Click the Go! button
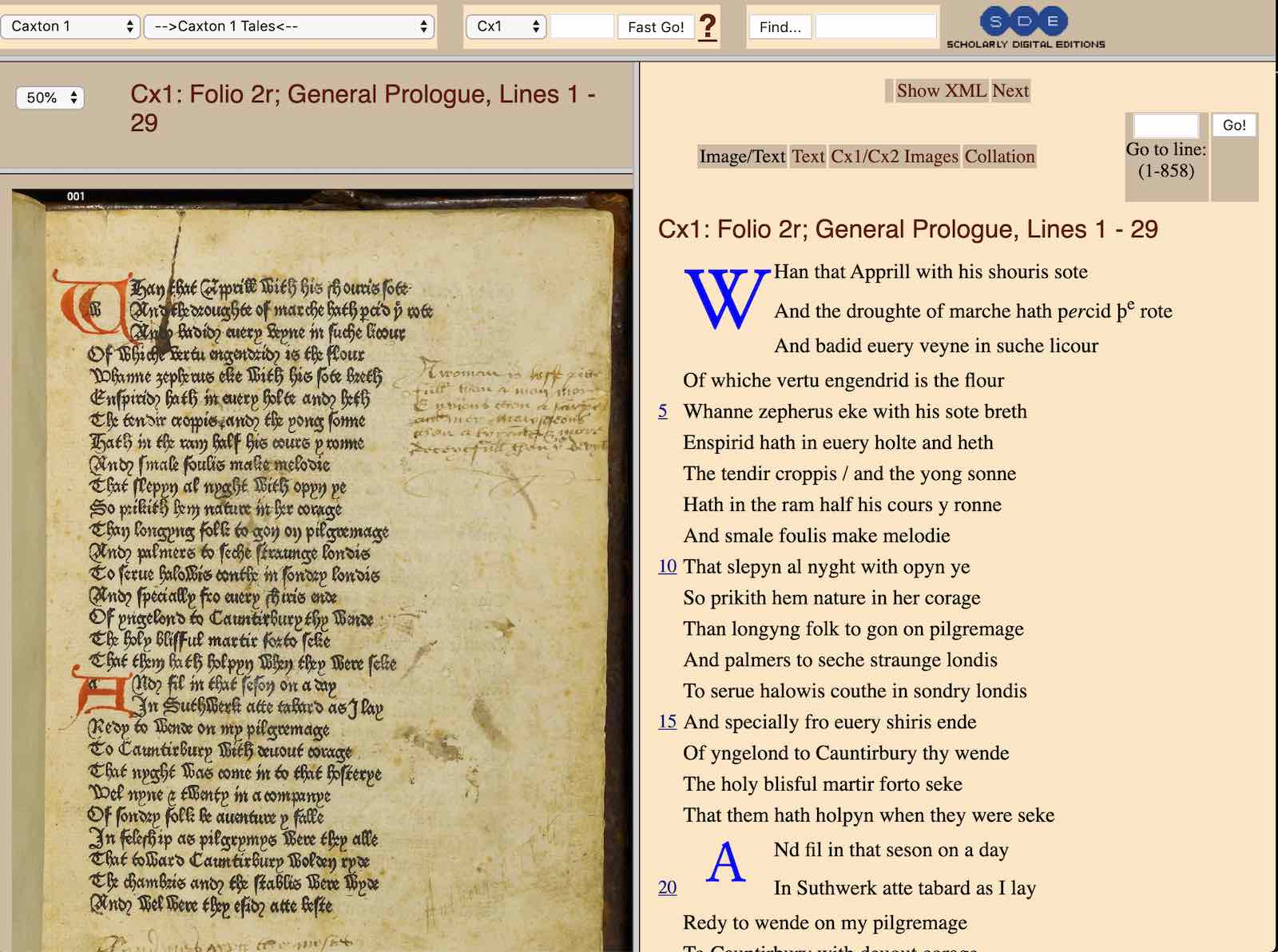Screen dimensions: 1278x952 1234,125
